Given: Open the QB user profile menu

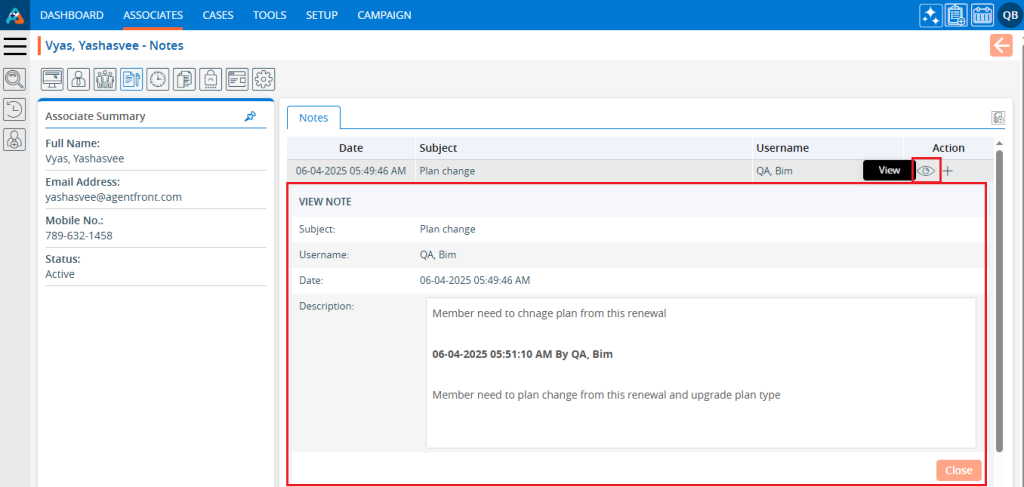Looking at the screenshot, I should point(1009,15).
